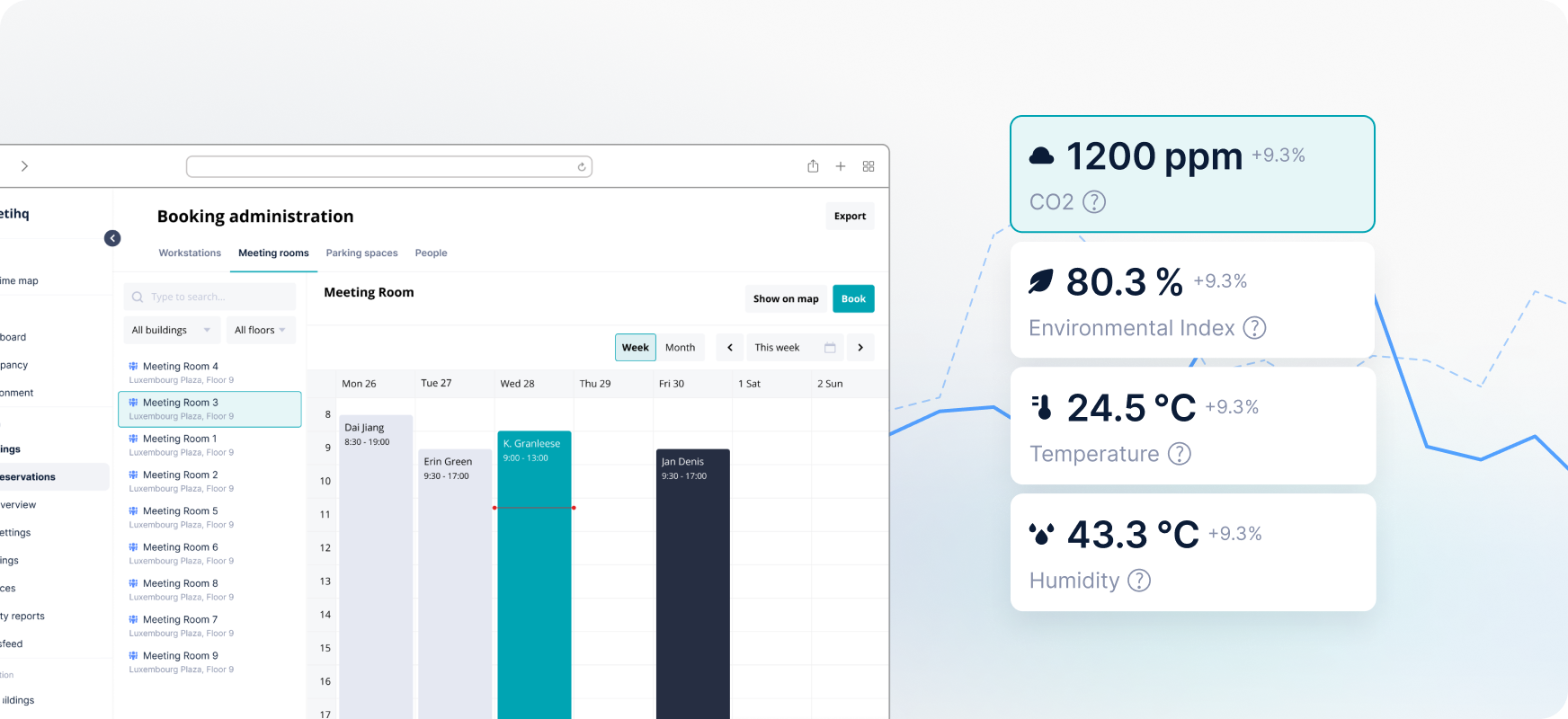This screenshot has width=1568, height=719.
Task: Click the search rooms input field
Action: (211, 297)
